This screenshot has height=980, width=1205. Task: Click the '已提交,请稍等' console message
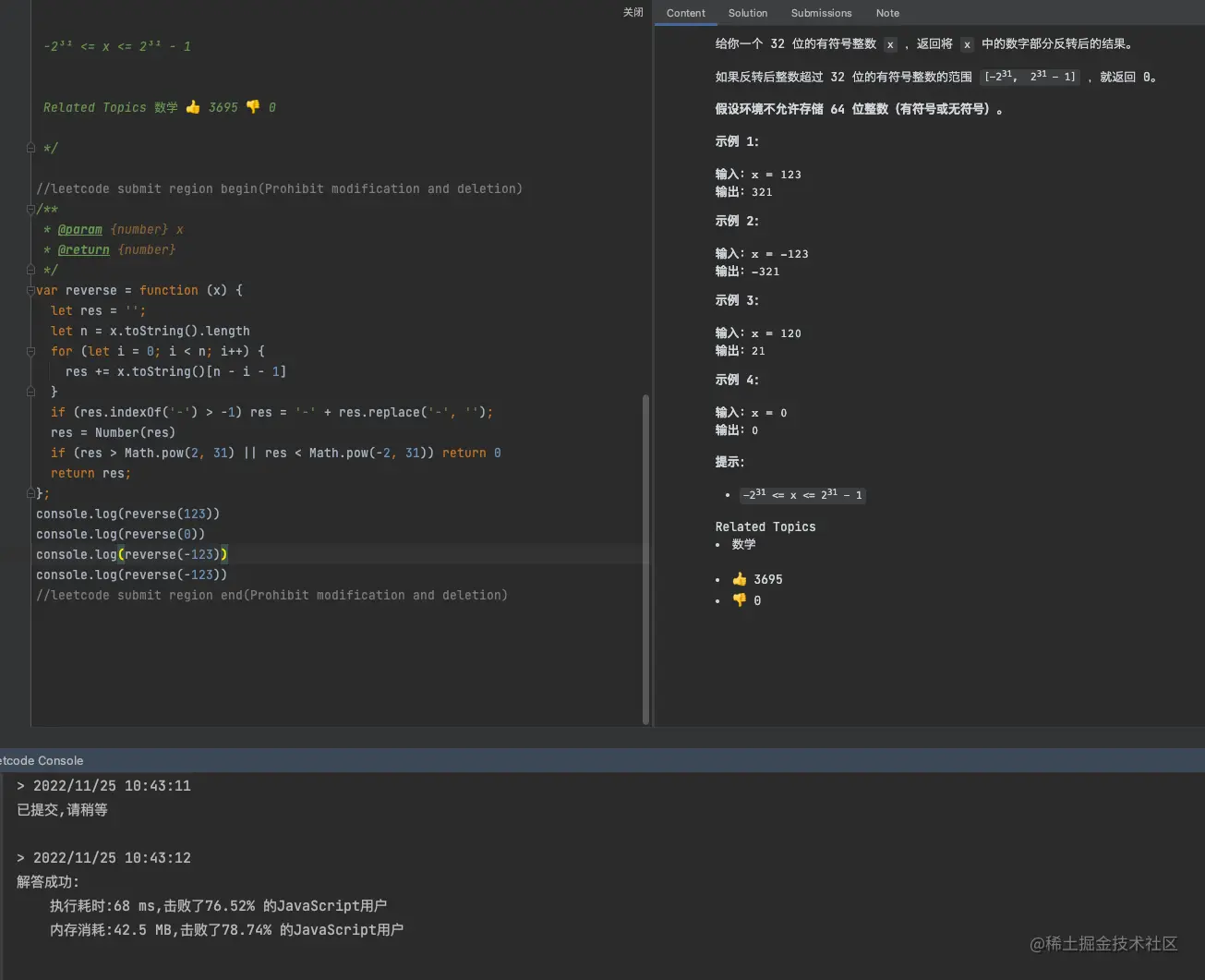(x=62, y=809)
